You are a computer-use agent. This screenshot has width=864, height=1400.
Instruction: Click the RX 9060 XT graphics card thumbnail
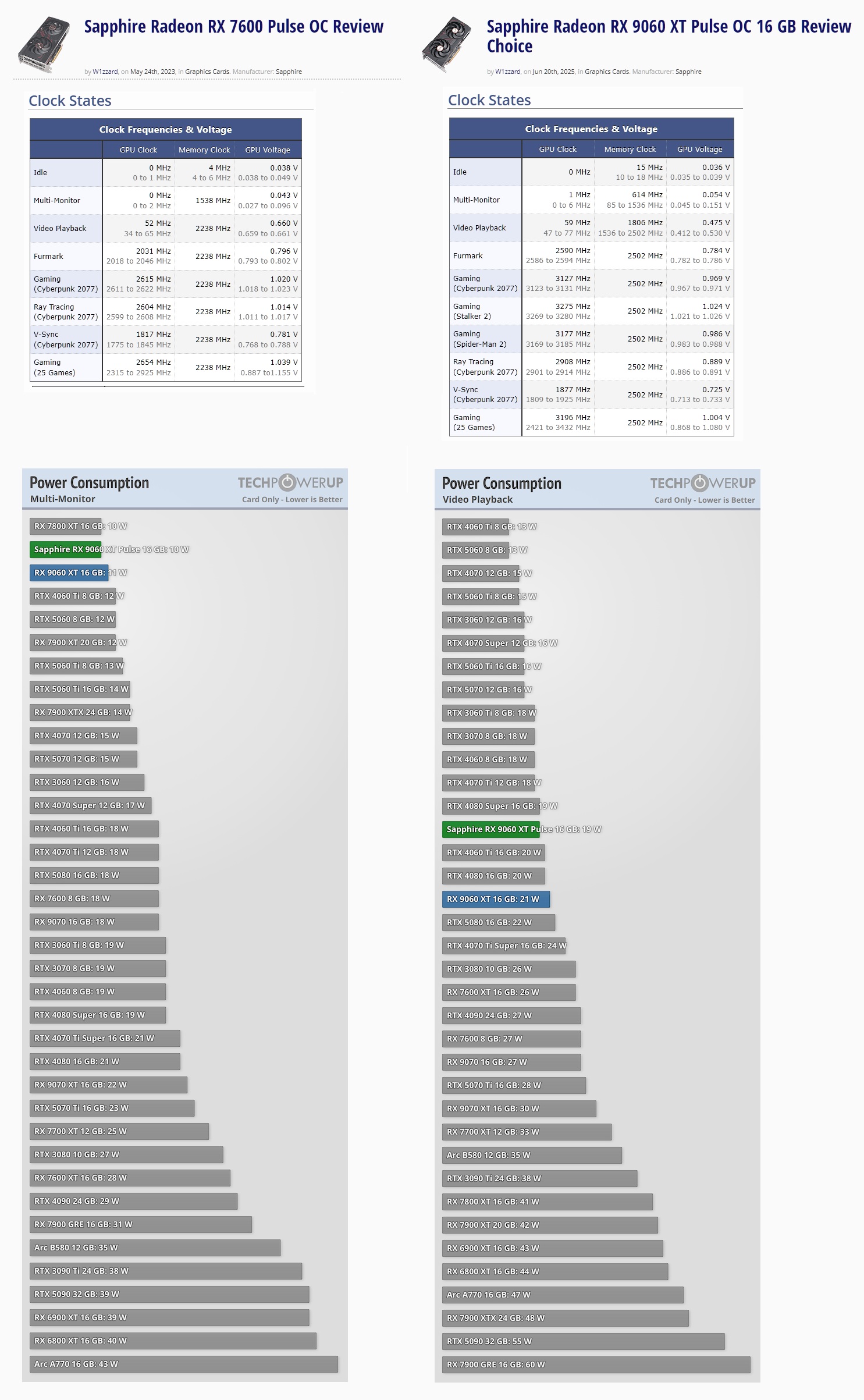[447, 45]
